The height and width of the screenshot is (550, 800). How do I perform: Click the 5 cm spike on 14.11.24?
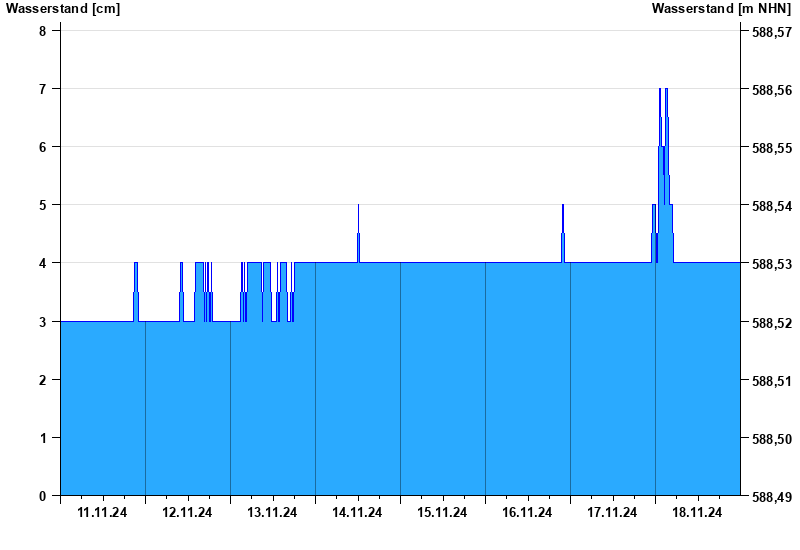click(x=358, y=206)
